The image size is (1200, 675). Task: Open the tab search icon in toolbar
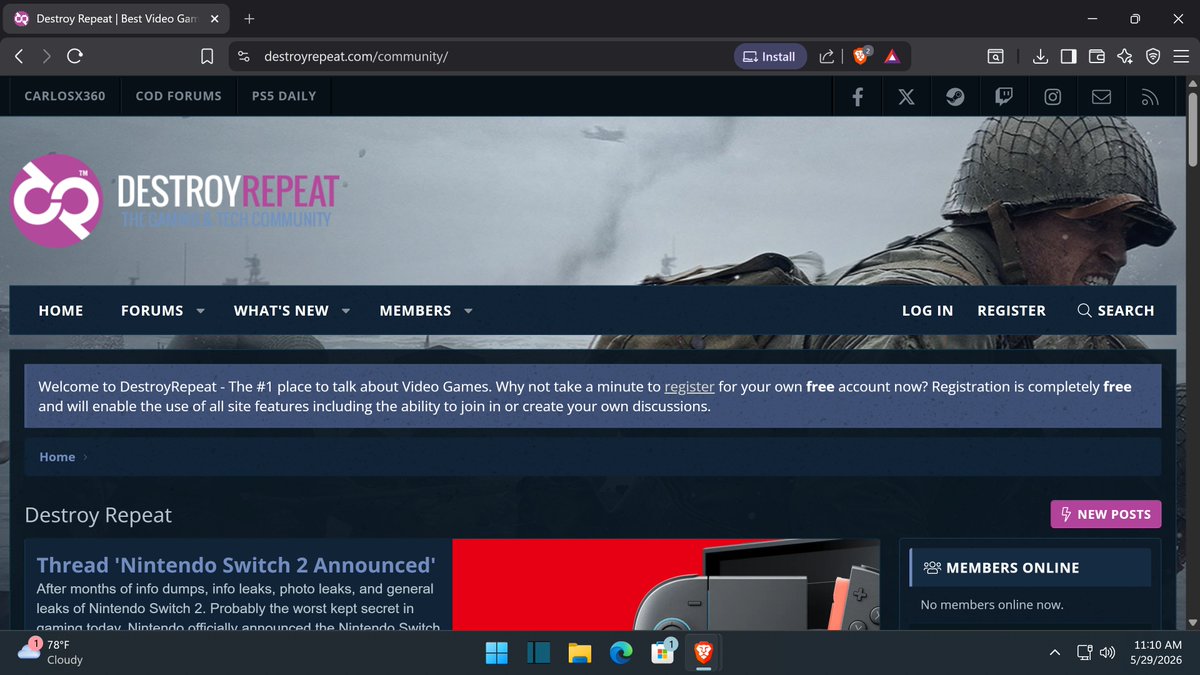996,57
